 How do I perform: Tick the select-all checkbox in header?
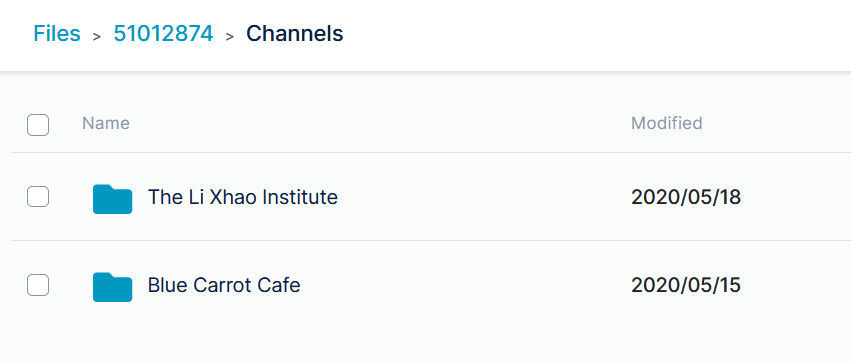(x=38, y=125)
